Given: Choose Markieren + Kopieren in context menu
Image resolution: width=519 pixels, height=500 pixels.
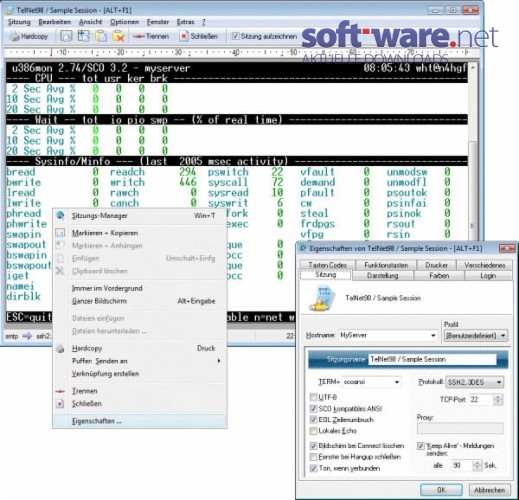Looking at the screenshot, I should tap(140, 233).
